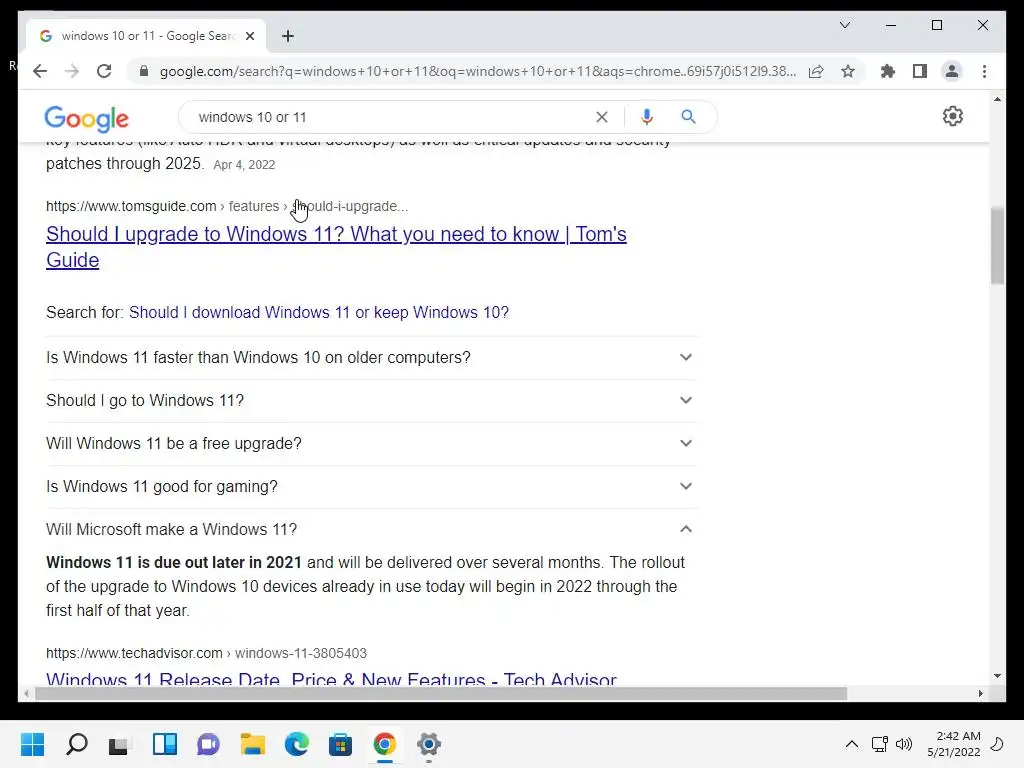
Task: Open Microsoft Store from taskbar
Action: [x=340, y=744]
